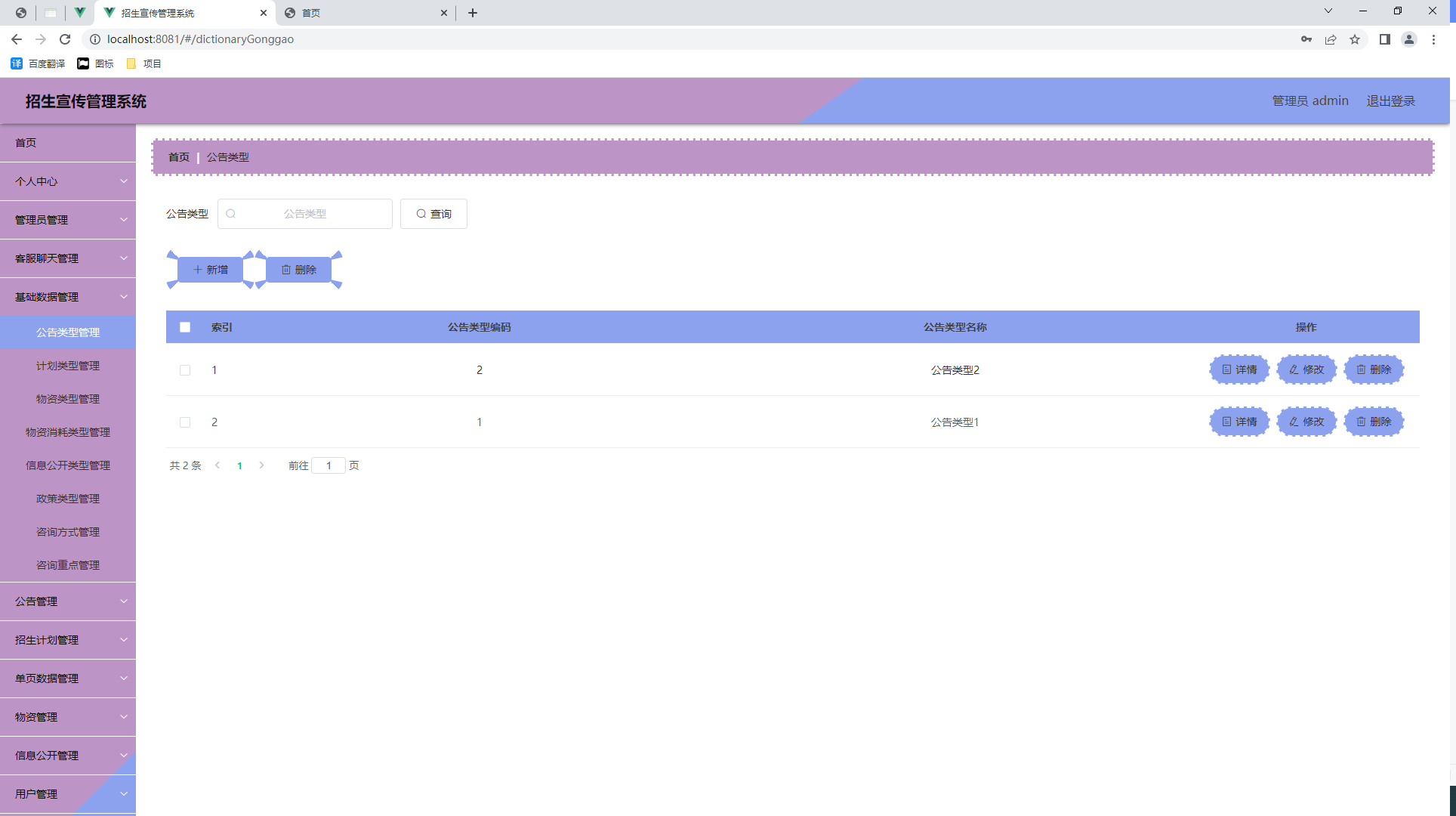
Task: Open 信息公开类型管理 submenu item
Action: point(68,465)
